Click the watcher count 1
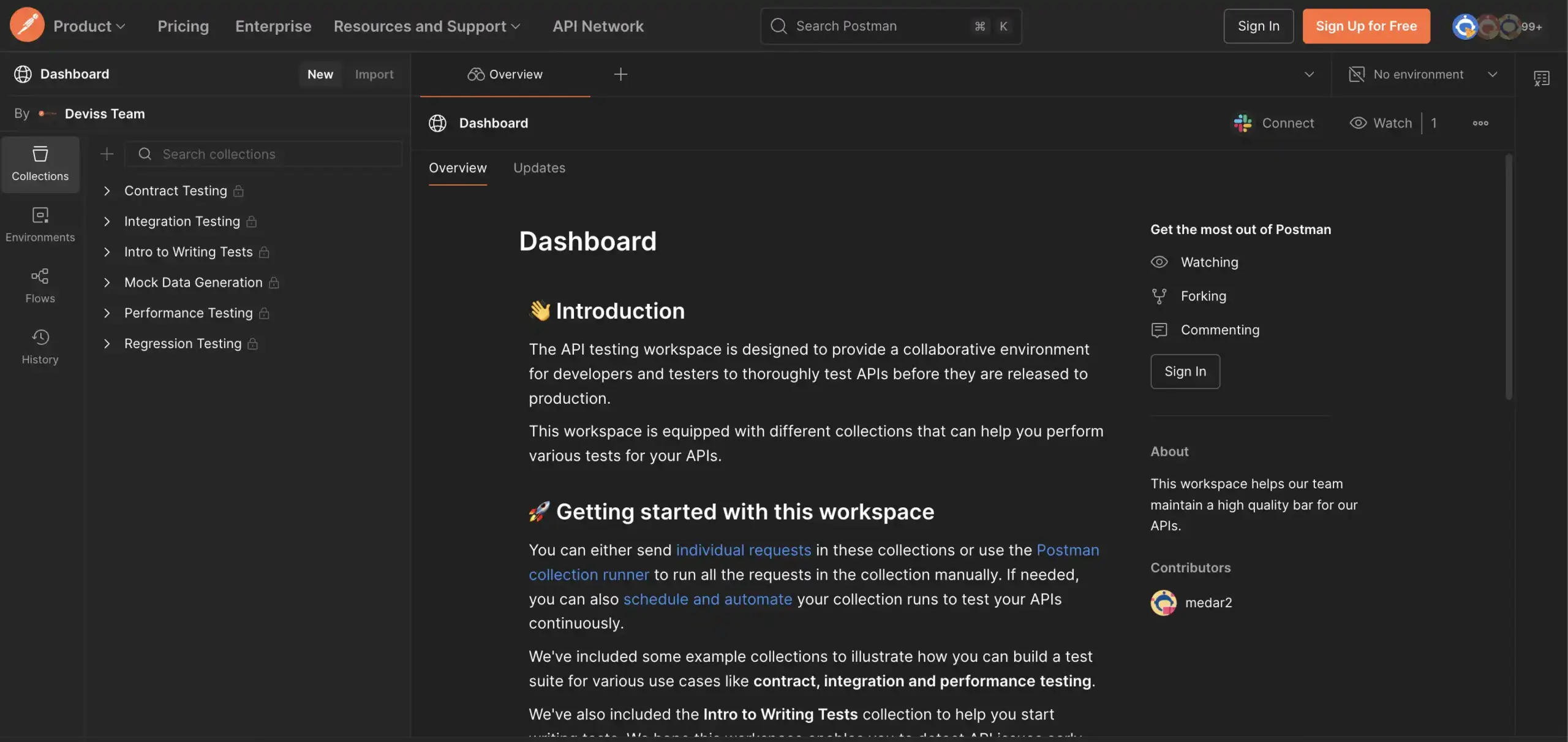The height and width of the screenshot is (742, 1568). point(1433,123)
